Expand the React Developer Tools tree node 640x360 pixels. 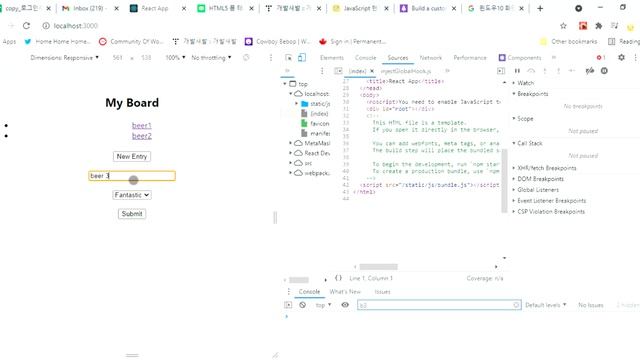[x=291, y=153]
